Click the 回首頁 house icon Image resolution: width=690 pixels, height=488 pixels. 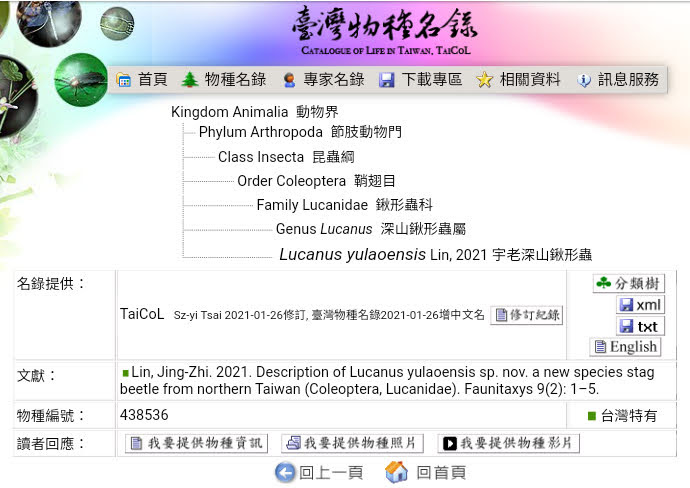tap(397, 472)
